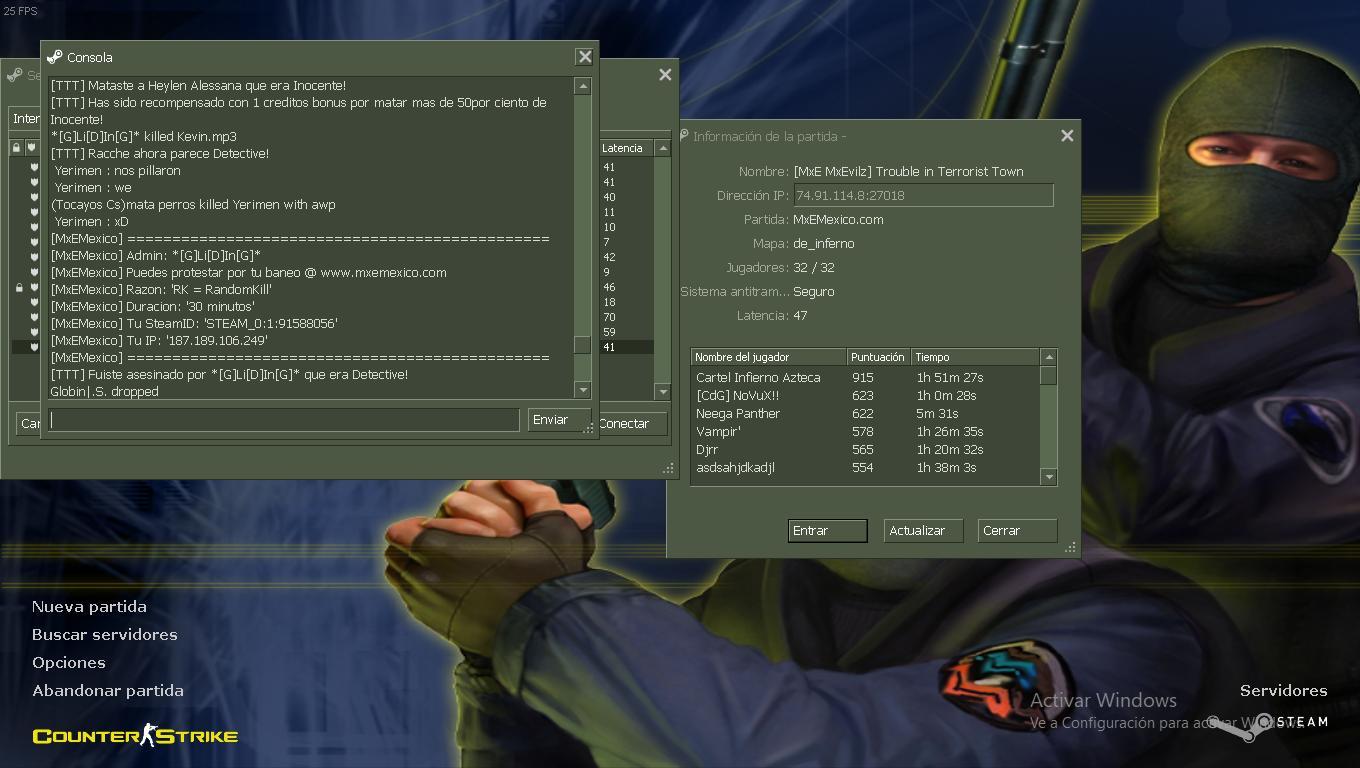The image size is (1360, 768).
Task: Sort players by the Puntuación column header
Action: click(x=878, y=357)
